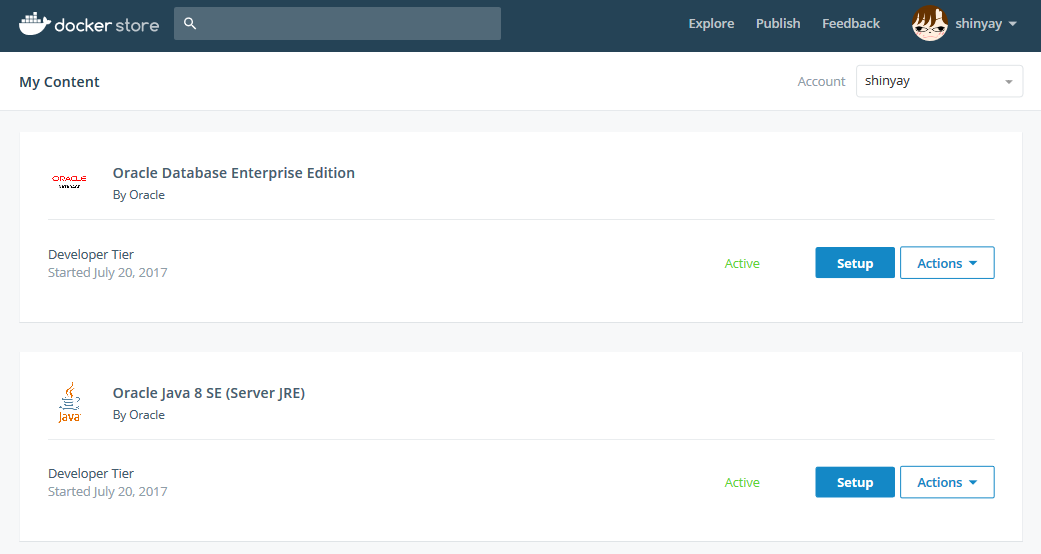Viewport: 1041px width, 554px height.
Task: Open the Oracle Java 8 SE (Server JRE) title
Action: 209,393
